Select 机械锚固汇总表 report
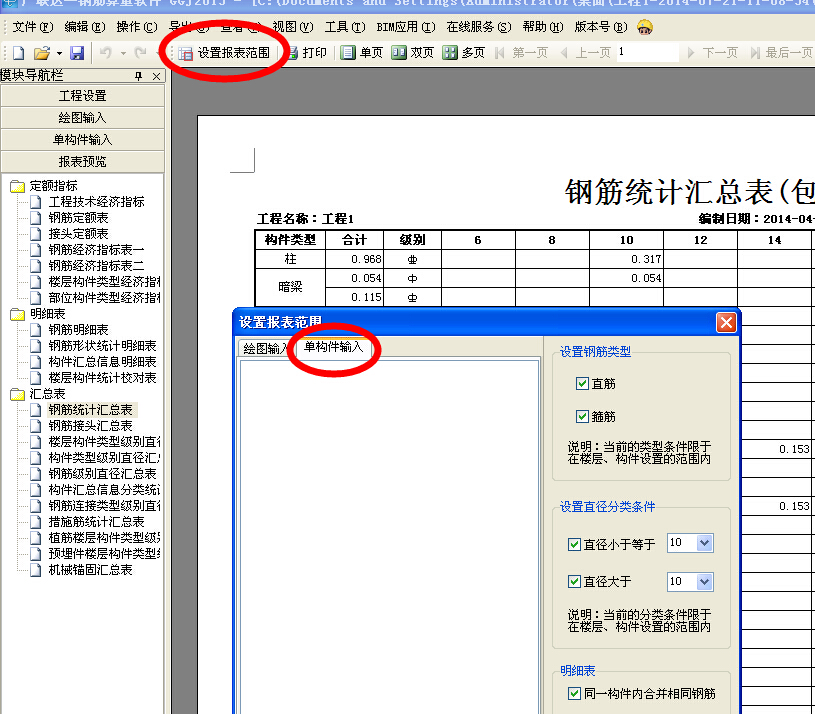The width and height of the screenshot is (815, 714). [90, 570]
